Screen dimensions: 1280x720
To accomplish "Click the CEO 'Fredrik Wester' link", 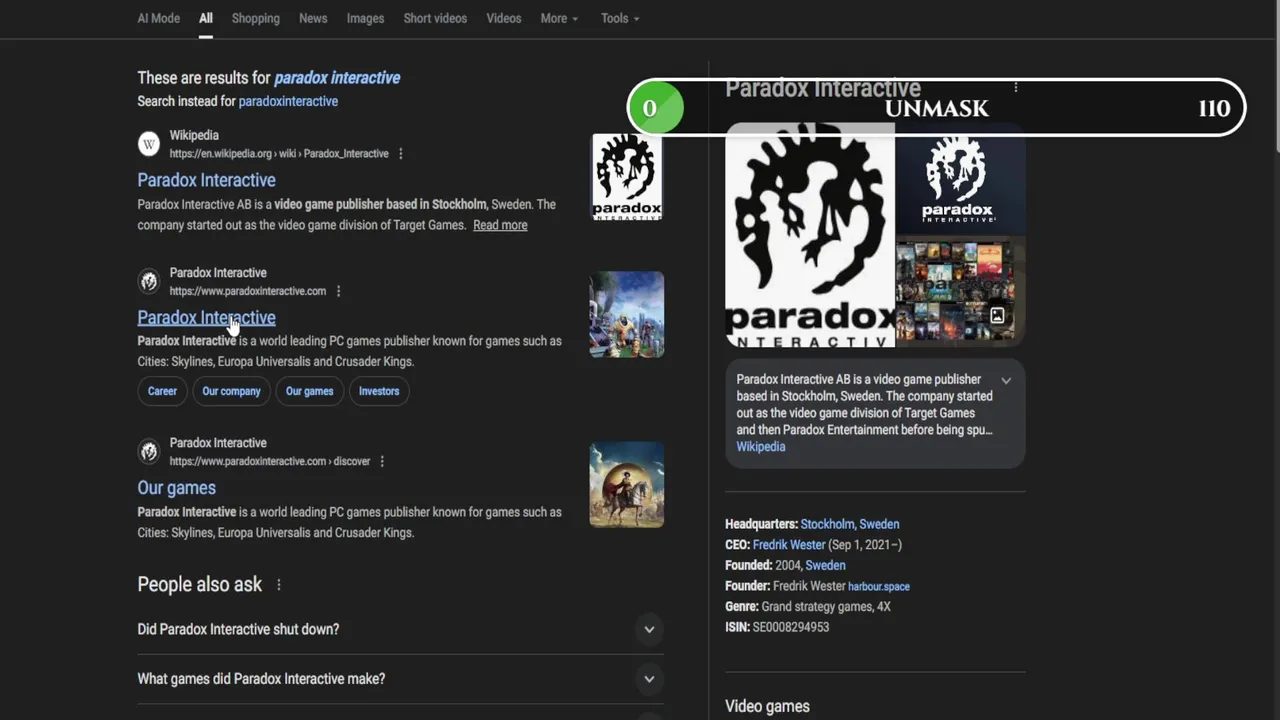I will (789, 545).
